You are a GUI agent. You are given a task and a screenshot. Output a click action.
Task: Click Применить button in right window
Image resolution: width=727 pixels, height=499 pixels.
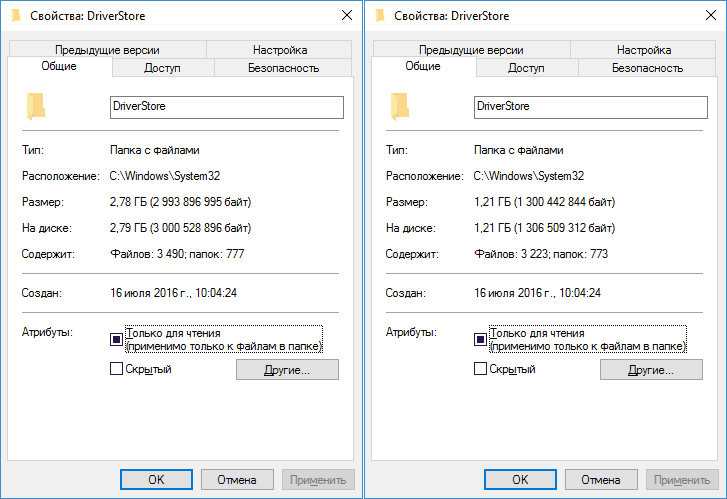click(682, 480)
